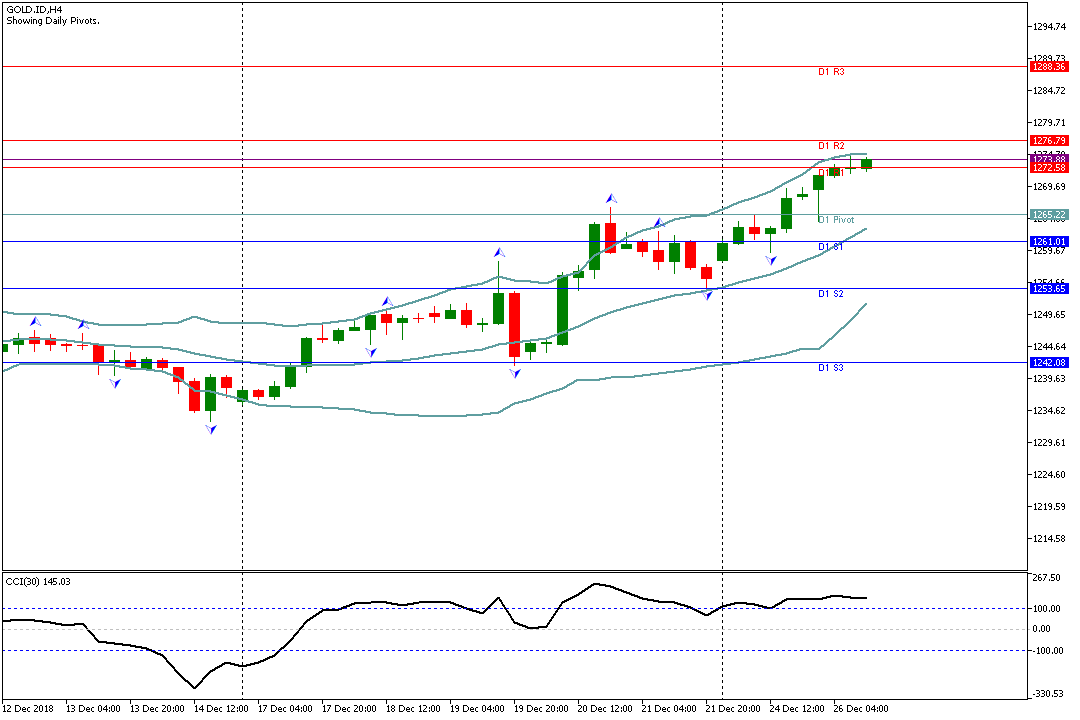
Task: Select the D1 S3 pivot label
Action: pos(830,367)
